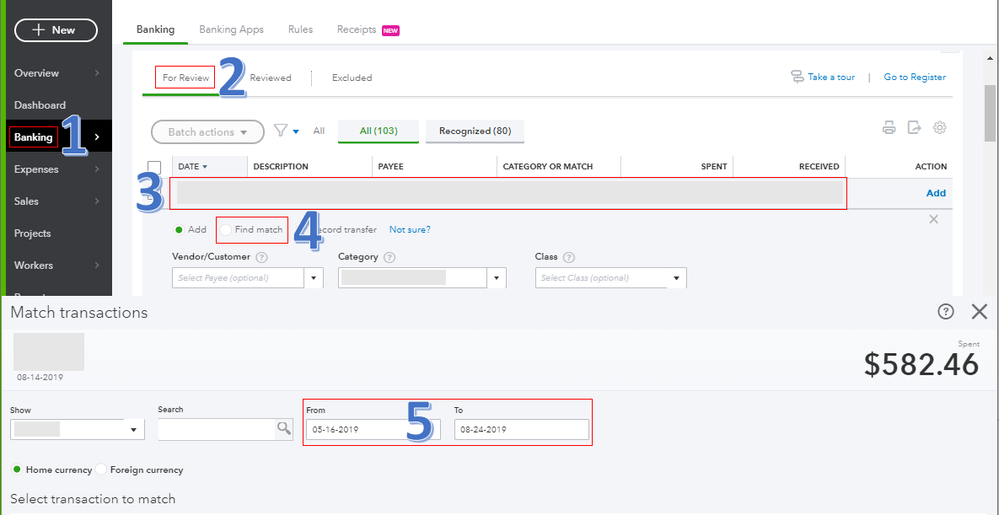Click the filter funnel icon
999x515 pixels.
click(x=280, y=131)
